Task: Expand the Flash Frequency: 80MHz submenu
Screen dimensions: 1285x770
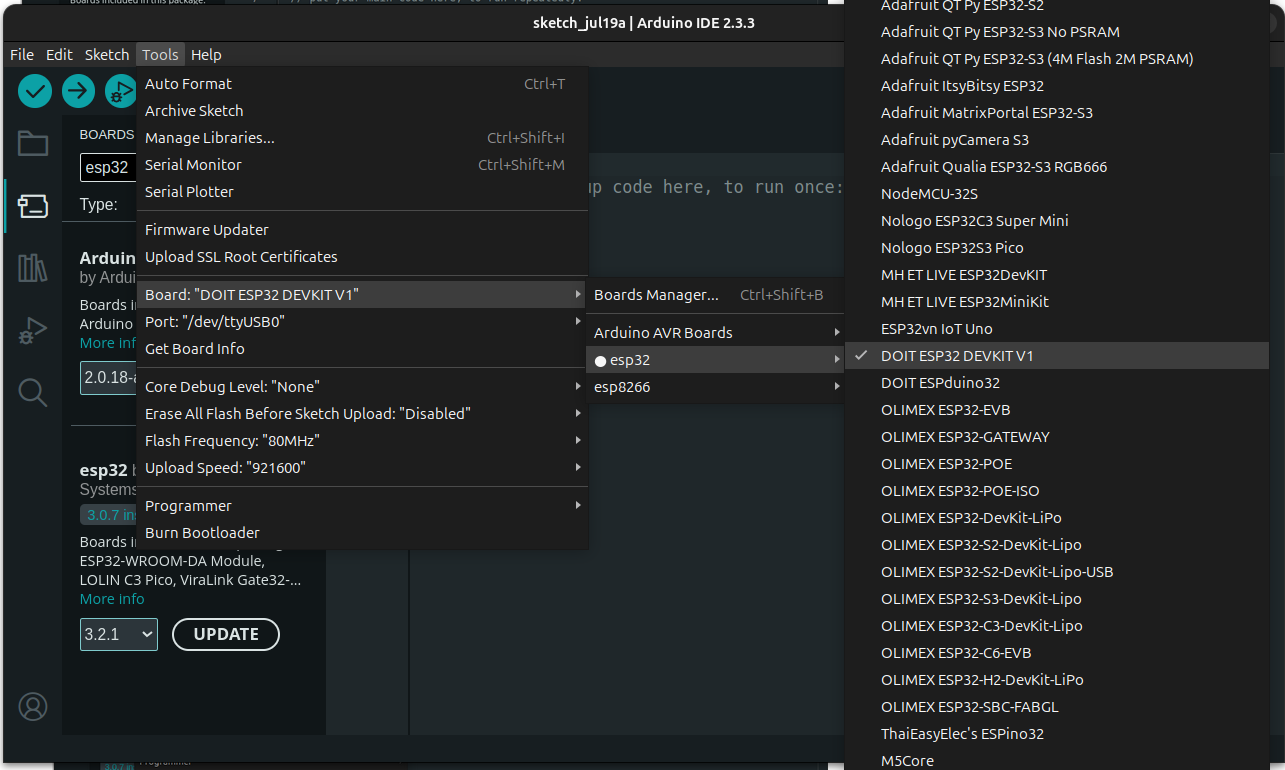Action: click(x=362, y=441)
